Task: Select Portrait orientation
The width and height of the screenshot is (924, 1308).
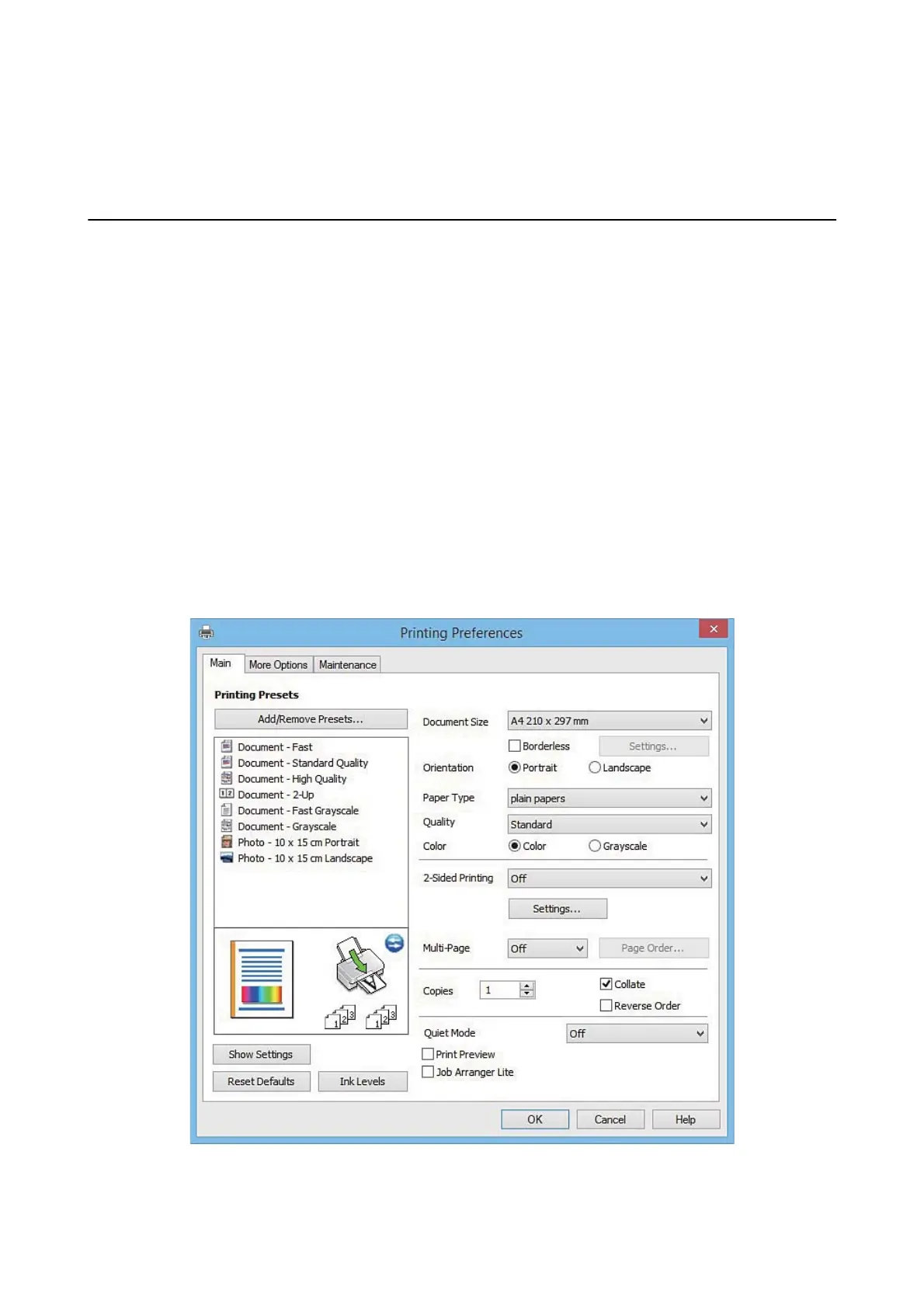Action: pyautogui.click(x=514, y=767)
